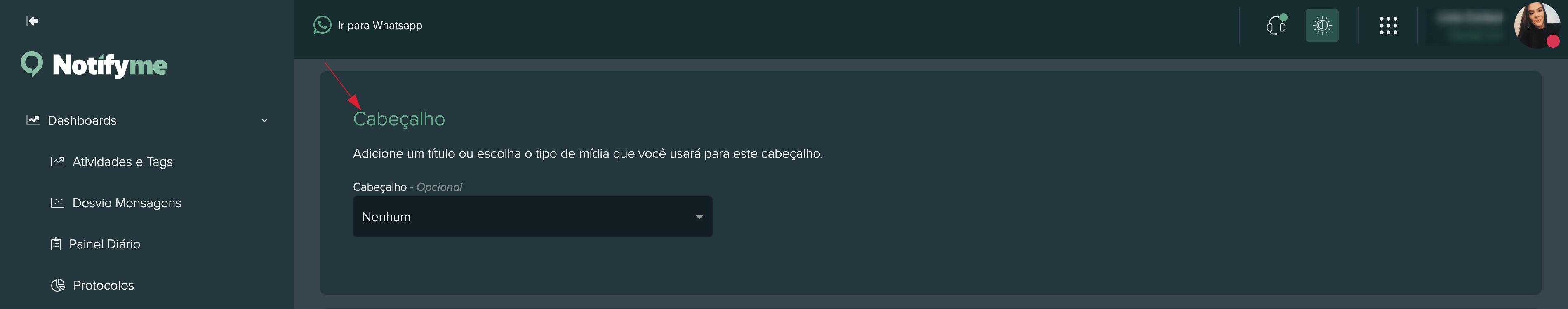Toggle the light/dark theme sun button
Viewport: 1568px width, 309px height.
coord(1321,26)
